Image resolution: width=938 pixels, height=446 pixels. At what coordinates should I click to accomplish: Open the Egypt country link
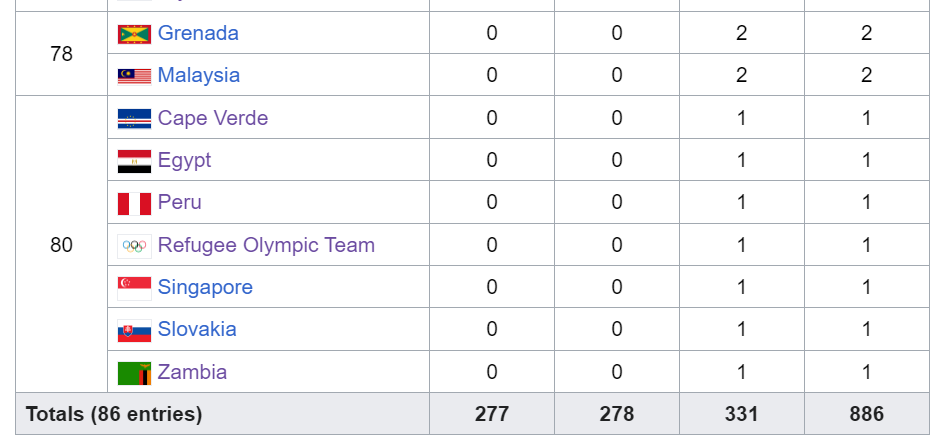pos(185,160)
